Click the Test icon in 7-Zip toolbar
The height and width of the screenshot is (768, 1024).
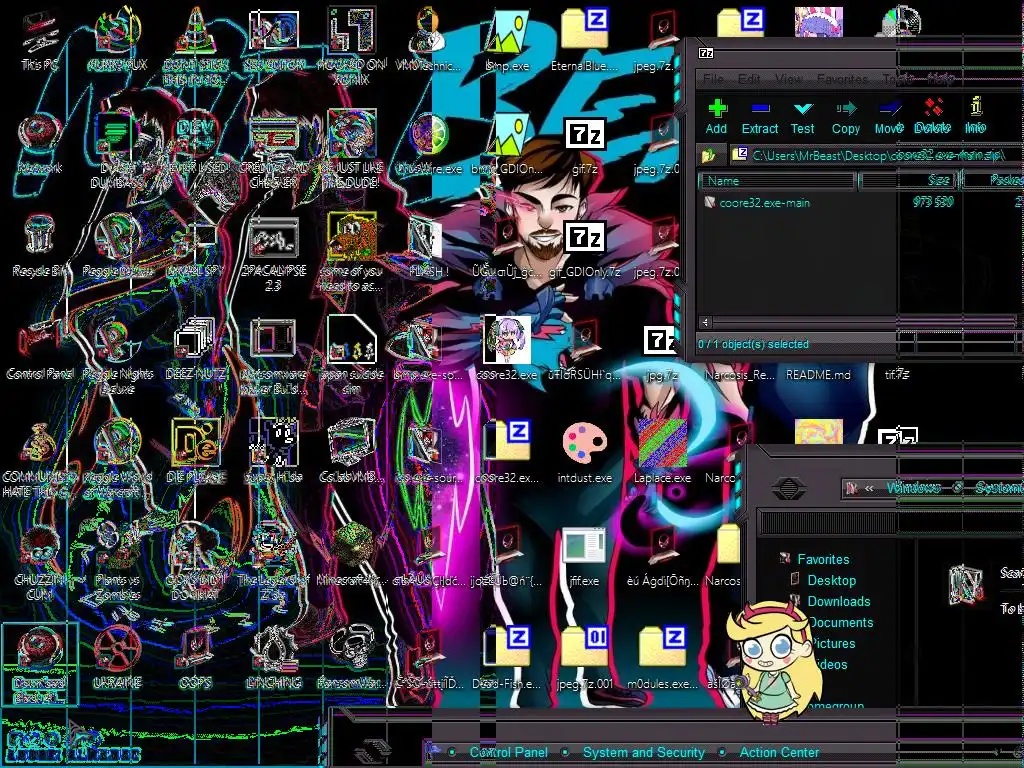pos(803,108)
